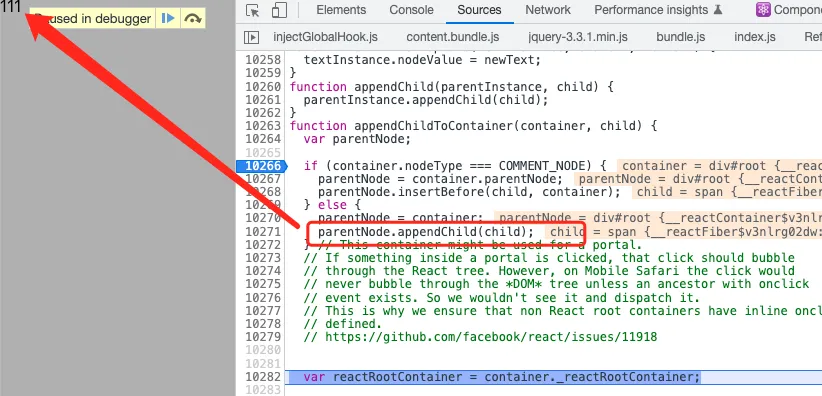Add breakpoint at line 10282
This screenshot has width=822, height=396.
click(x=263, y=377)
